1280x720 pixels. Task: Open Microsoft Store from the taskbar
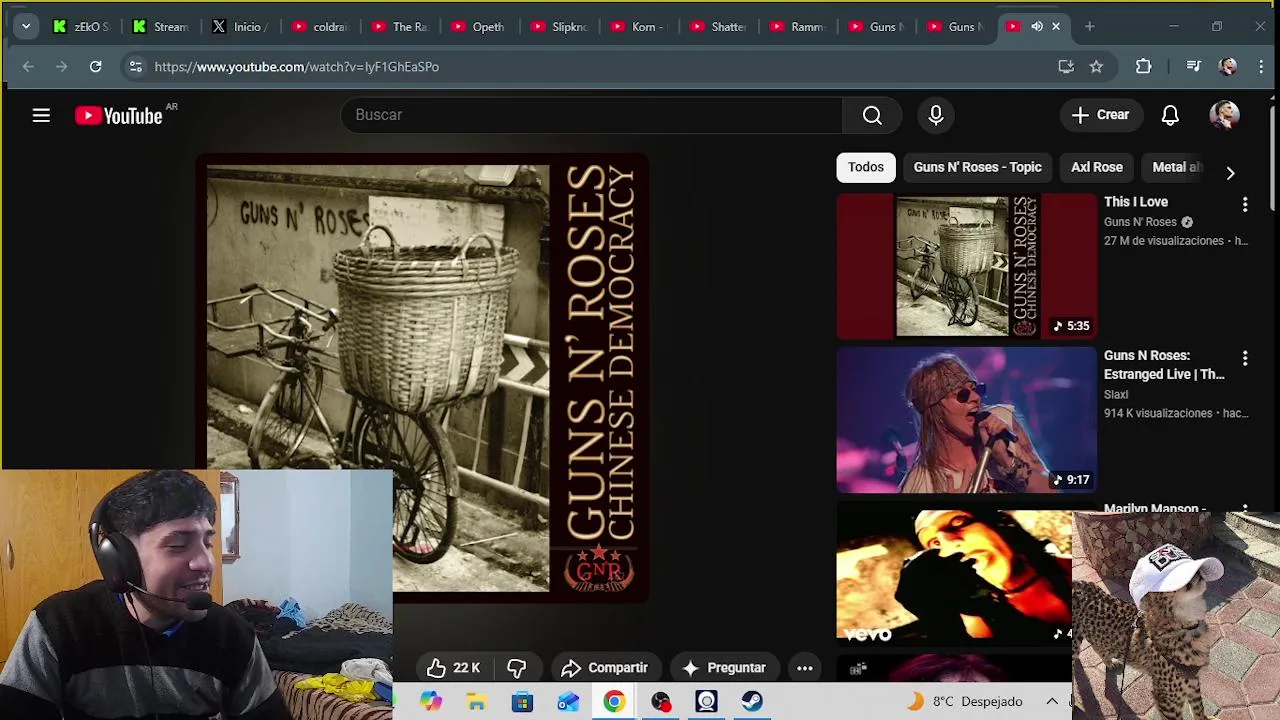pos(522,702)
